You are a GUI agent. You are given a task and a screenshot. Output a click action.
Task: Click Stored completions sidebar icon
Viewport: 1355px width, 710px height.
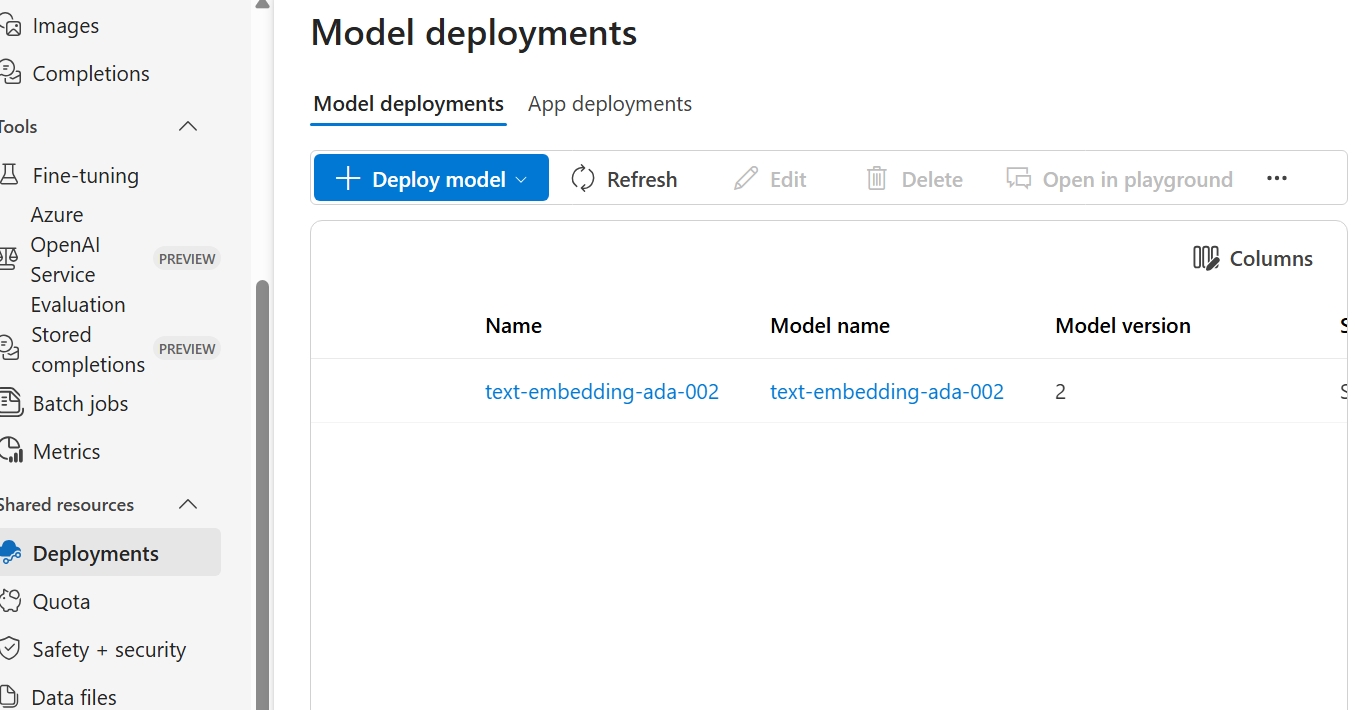click(x=9, y=349)
